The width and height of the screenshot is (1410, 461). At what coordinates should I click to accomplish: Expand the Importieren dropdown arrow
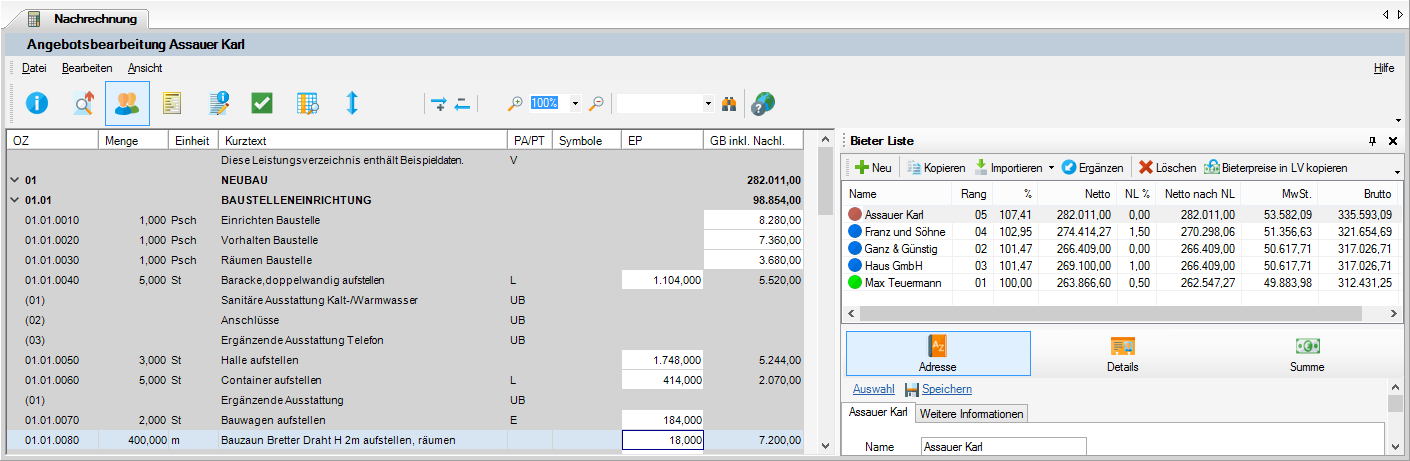1051,168
